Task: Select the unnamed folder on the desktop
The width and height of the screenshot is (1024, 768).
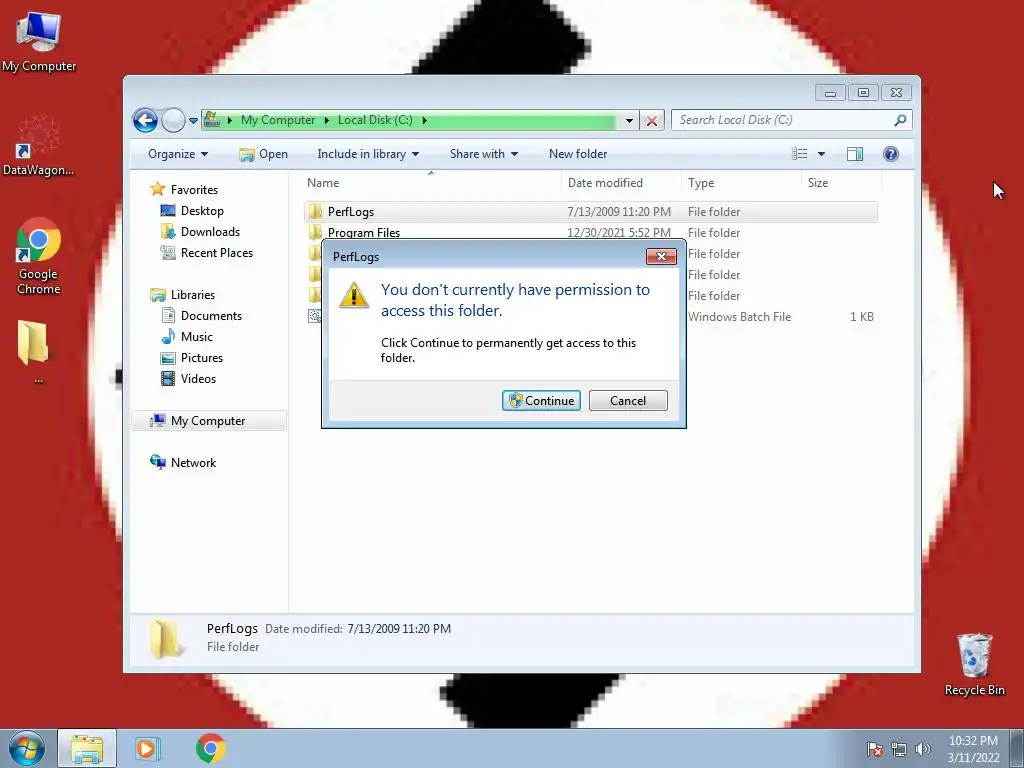Action: 34,350
